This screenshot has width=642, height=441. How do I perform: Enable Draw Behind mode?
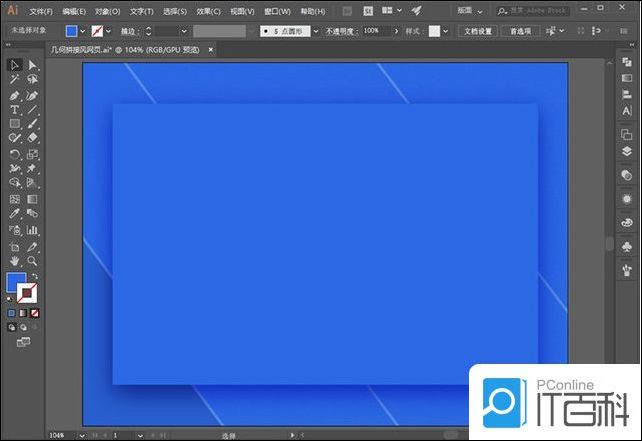pos(23,327)
